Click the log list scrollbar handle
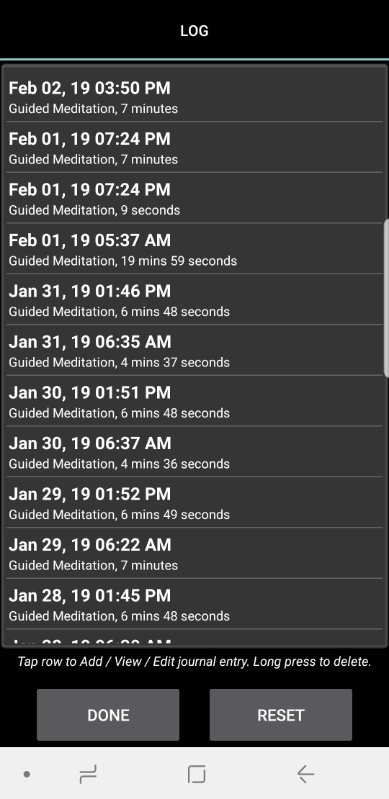389x799 pixels. click(386, 298)
